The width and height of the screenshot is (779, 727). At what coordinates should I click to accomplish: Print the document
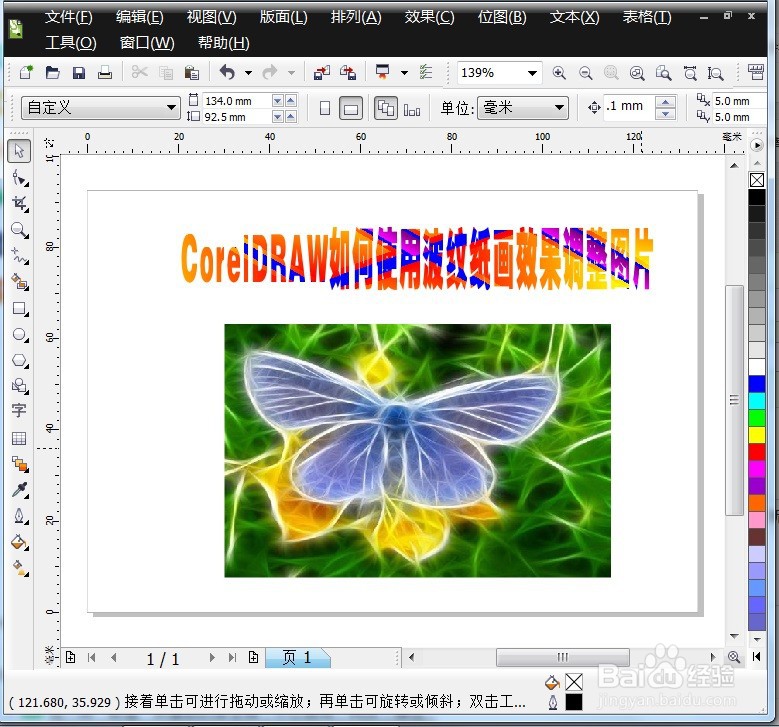point(104,73)
